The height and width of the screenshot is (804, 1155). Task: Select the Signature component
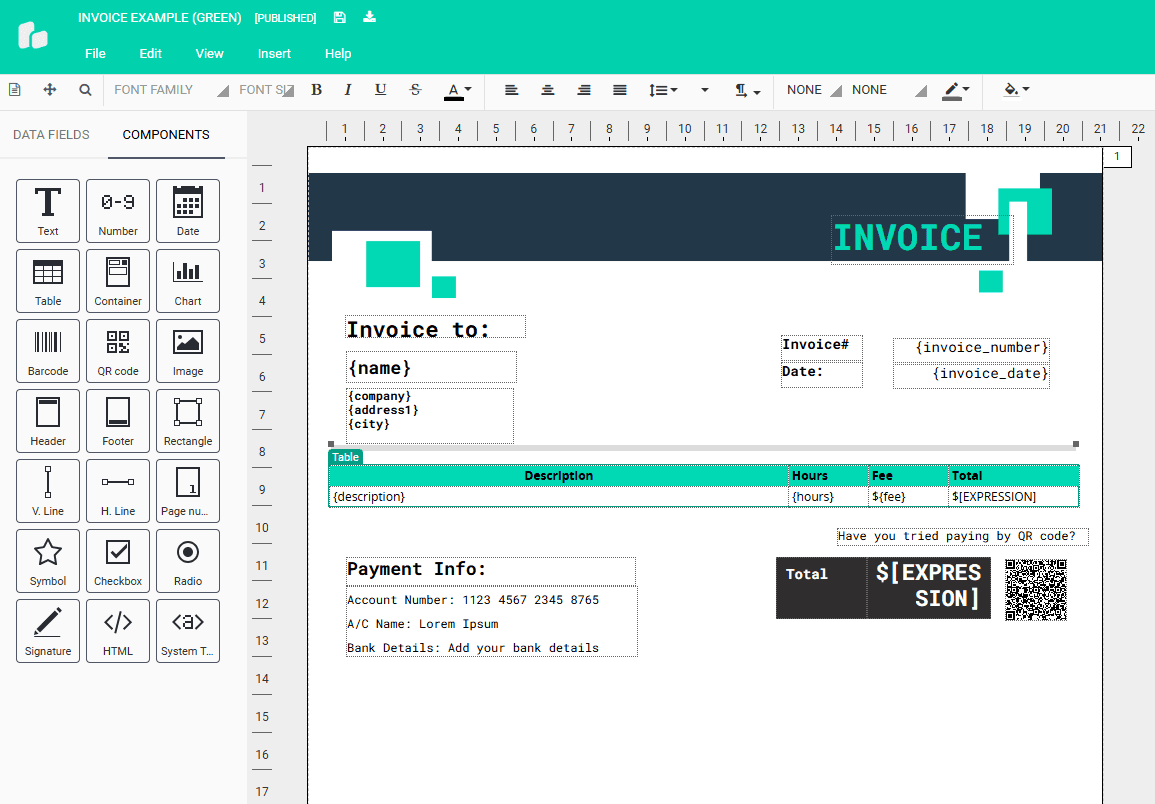(x=47, y=630)
